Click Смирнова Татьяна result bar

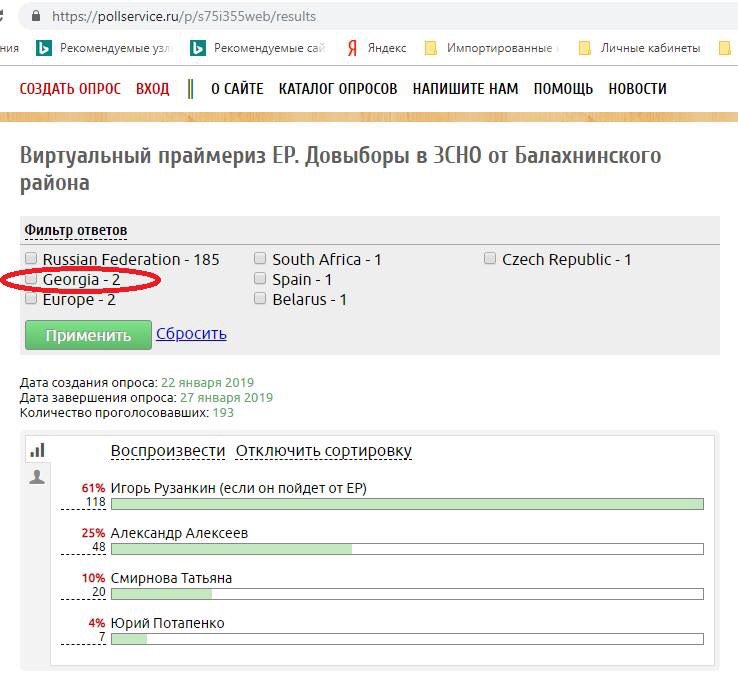click(407, 594)
